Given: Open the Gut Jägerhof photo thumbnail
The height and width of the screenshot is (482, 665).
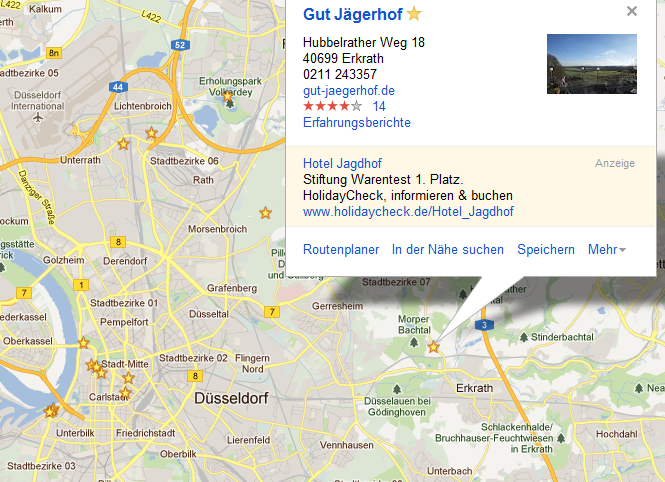Looking at the screenshot, I should click(x=592, y=64).
